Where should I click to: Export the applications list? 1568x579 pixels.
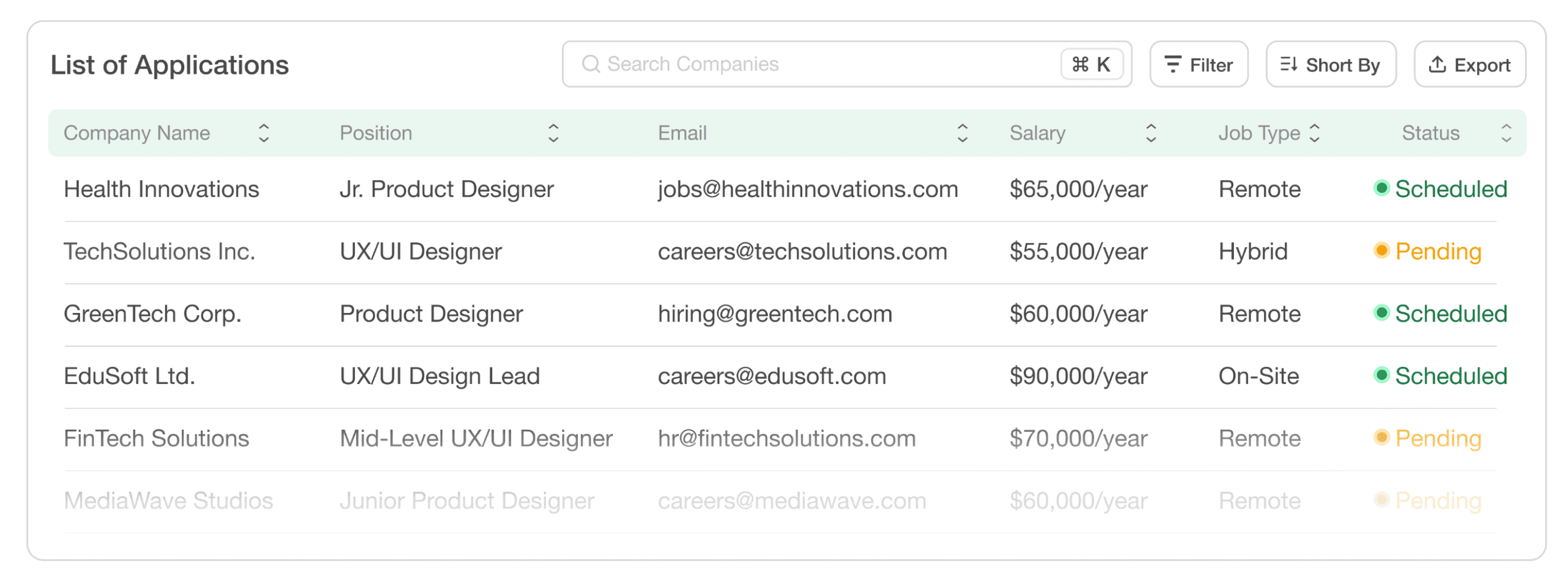[1470, 65]
